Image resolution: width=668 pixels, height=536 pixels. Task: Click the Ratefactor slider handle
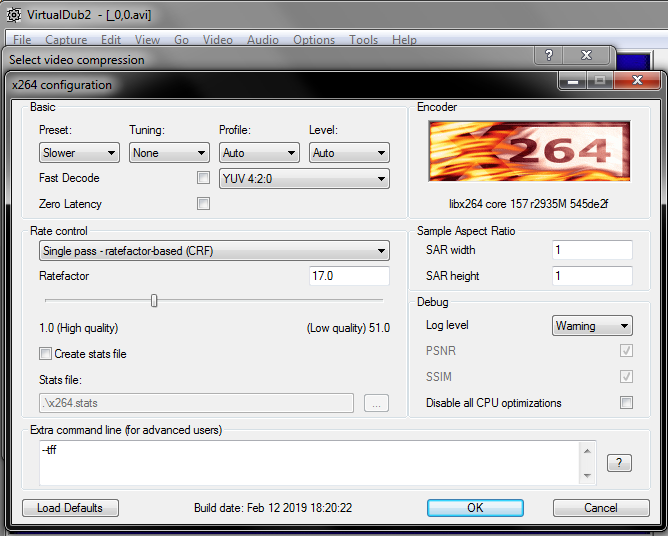click(154, 301)
